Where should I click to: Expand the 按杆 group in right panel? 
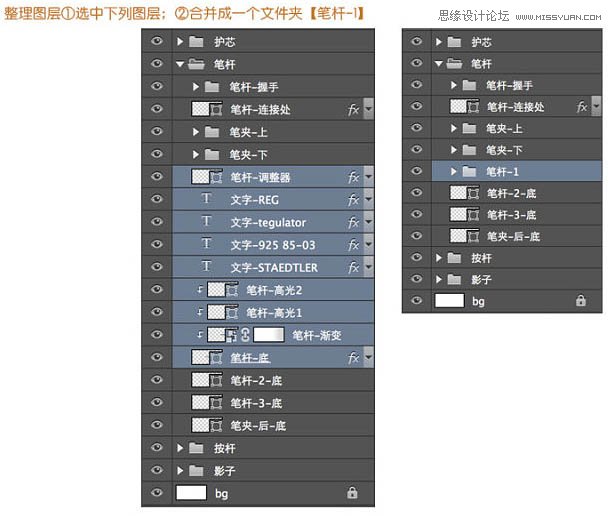point(439,258)
